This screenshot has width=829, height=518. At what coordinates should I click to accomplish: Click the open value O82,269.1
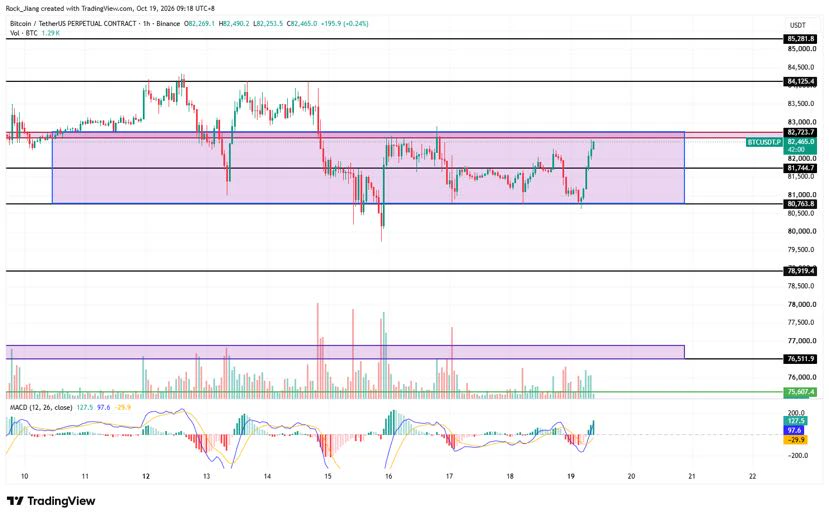(x=199, y=24)
